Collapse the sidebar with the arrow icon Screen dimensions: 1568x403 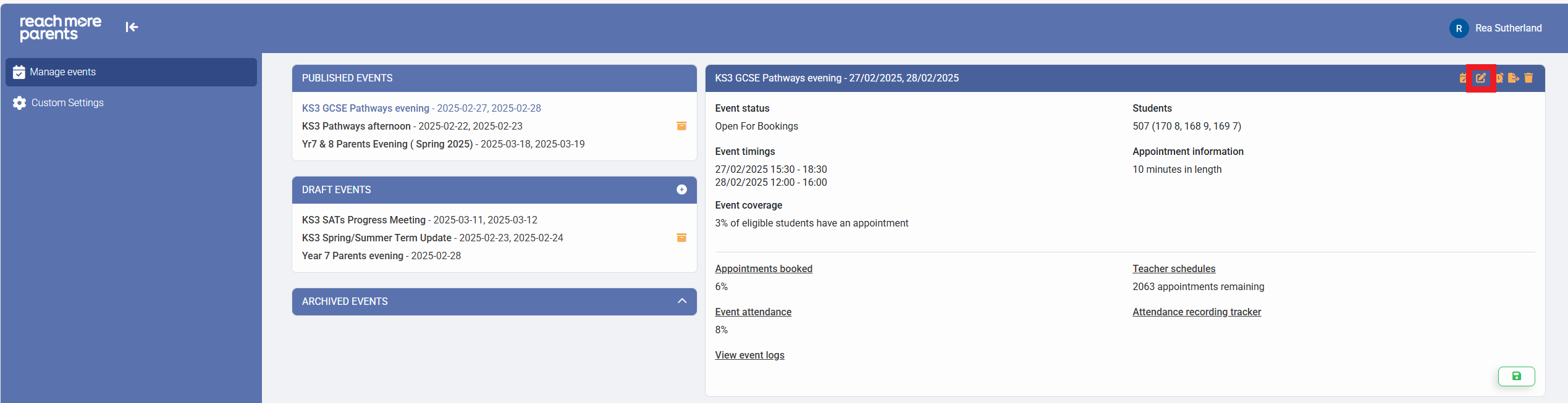click(x=132, y=27)
